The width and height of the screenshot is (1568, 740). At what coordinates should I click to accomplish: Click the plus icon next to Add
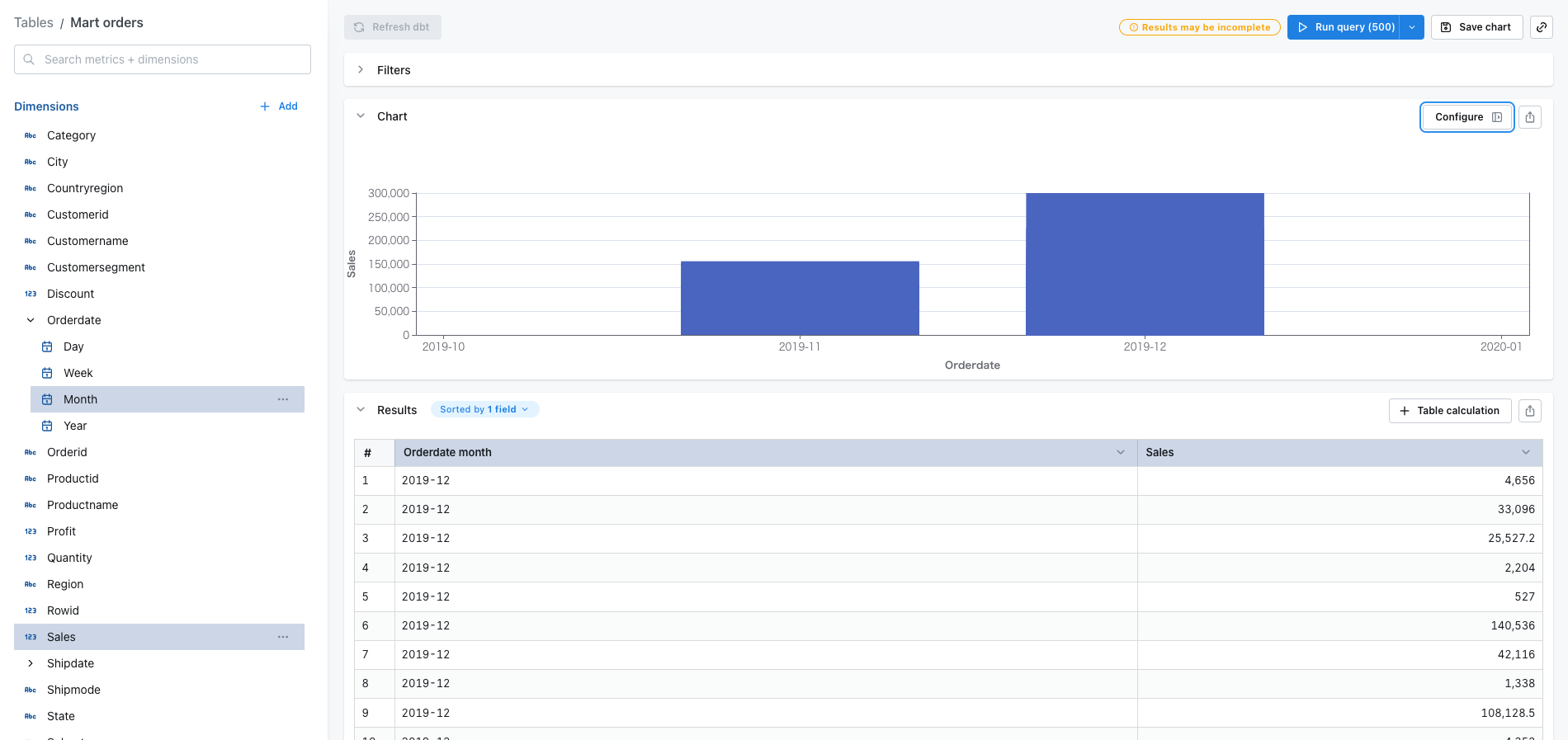[265, 106]
